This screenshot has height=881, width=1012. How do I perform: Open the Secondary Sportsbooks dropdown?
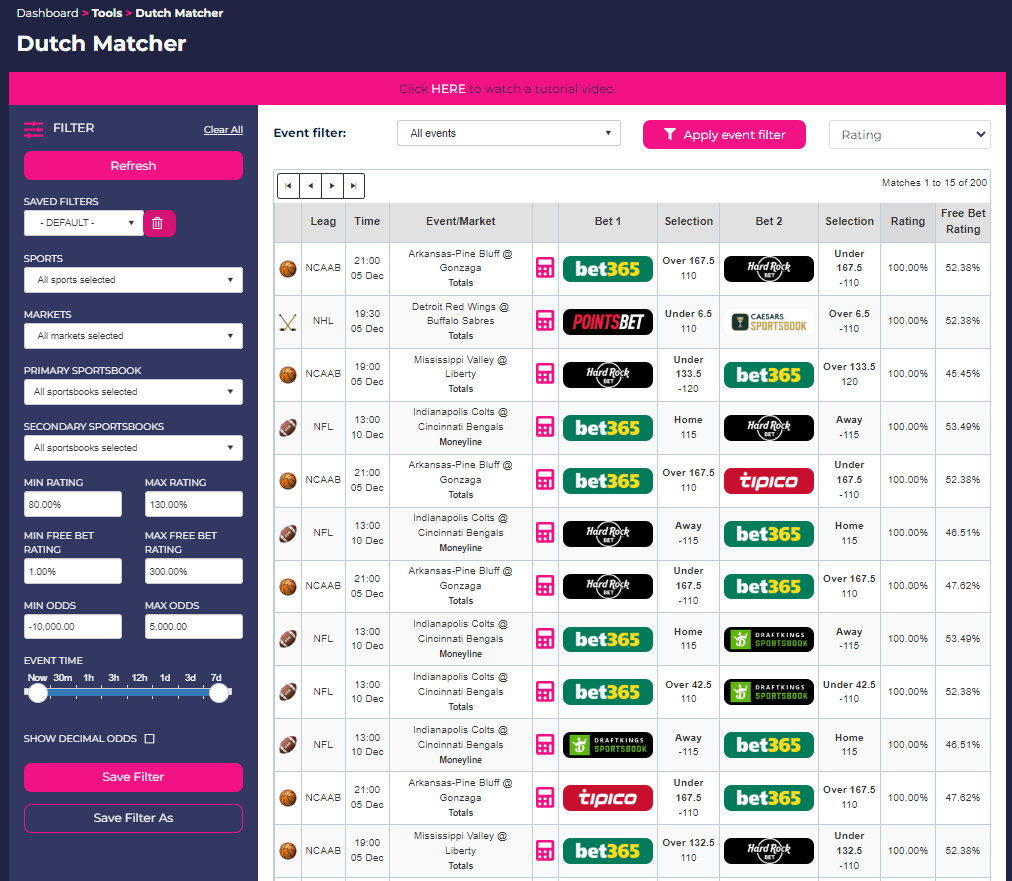pyautogui.click(x=134, y=448)
